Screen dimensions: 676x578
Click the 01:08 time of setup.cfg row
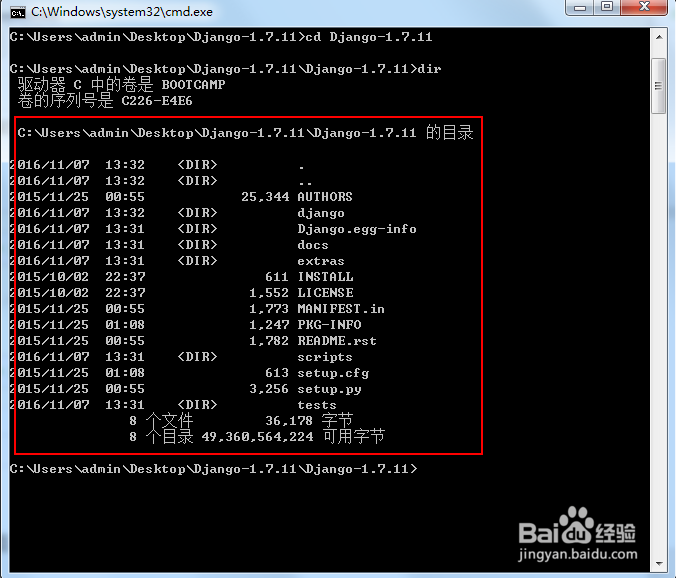coord(125,373)
